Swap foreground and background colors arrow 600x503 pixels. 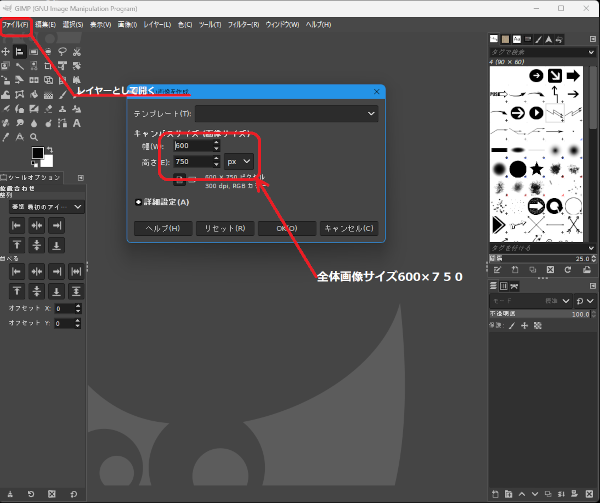(50, 150)
